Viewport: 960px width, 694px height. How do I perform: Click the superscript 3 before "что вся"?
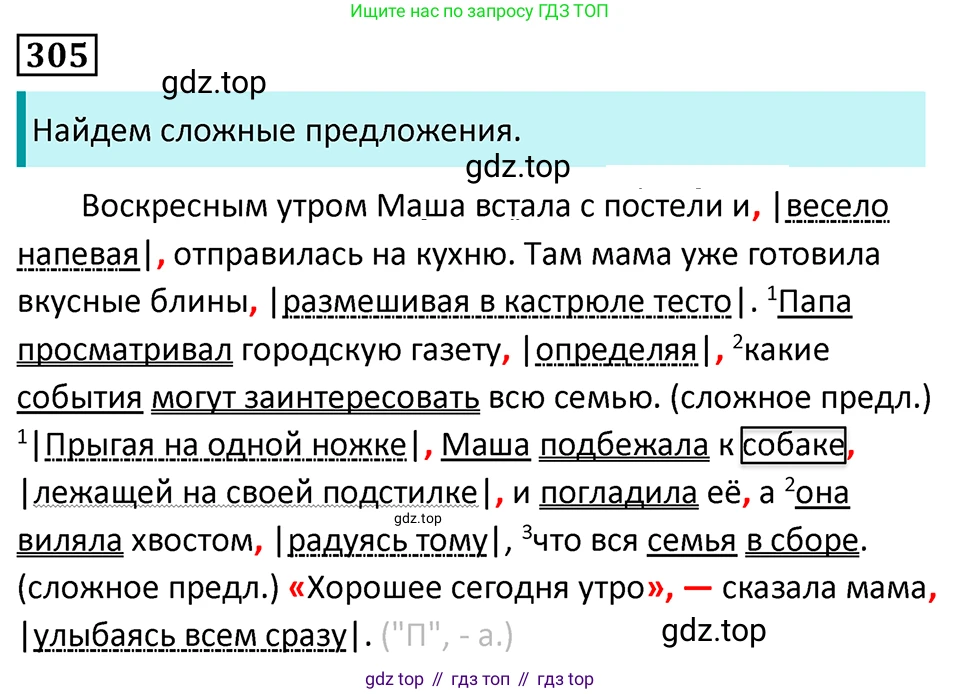[x=530, y=531]
